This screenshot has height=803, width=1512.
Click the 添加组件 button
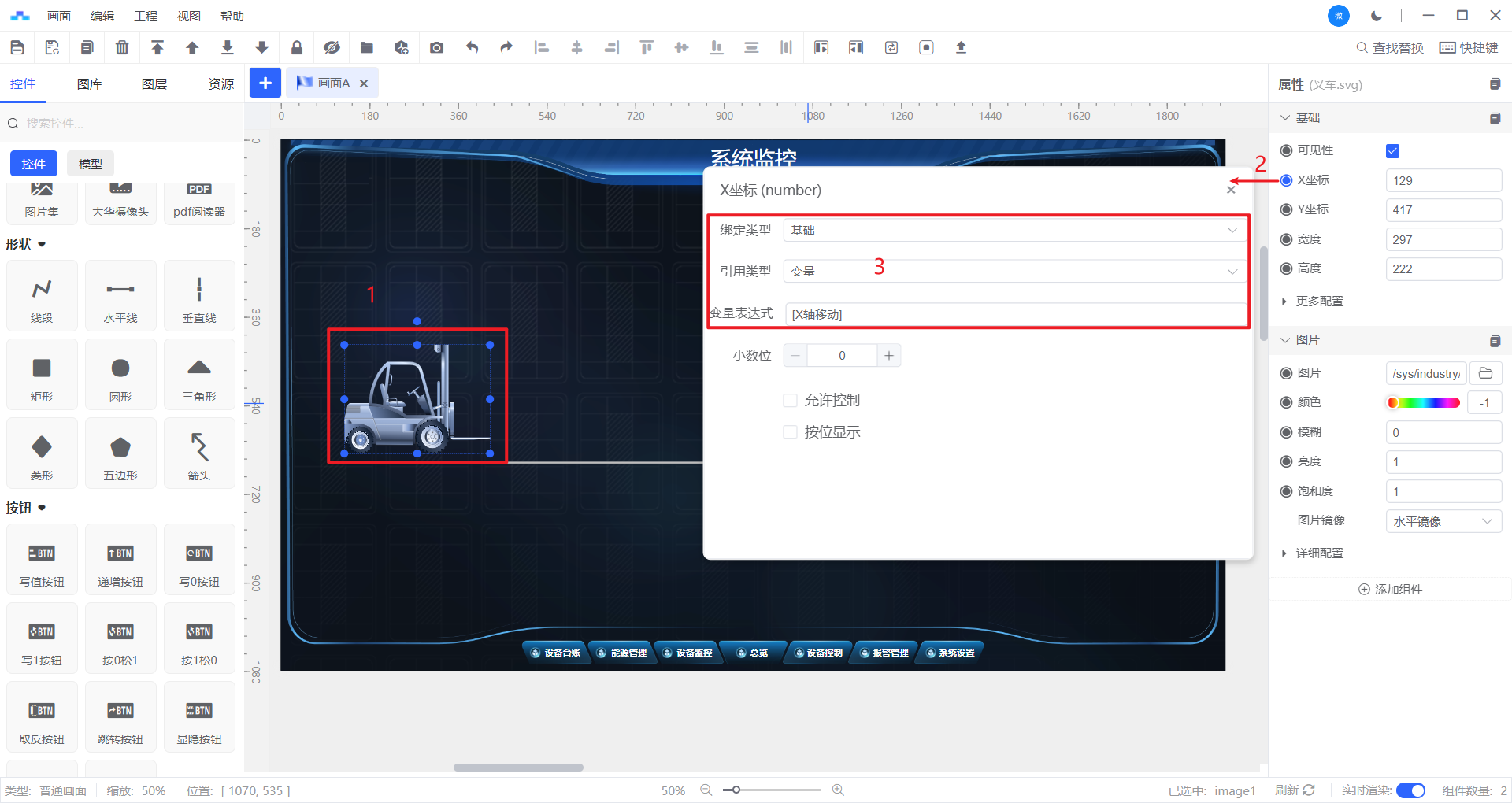pos(1391,590)
